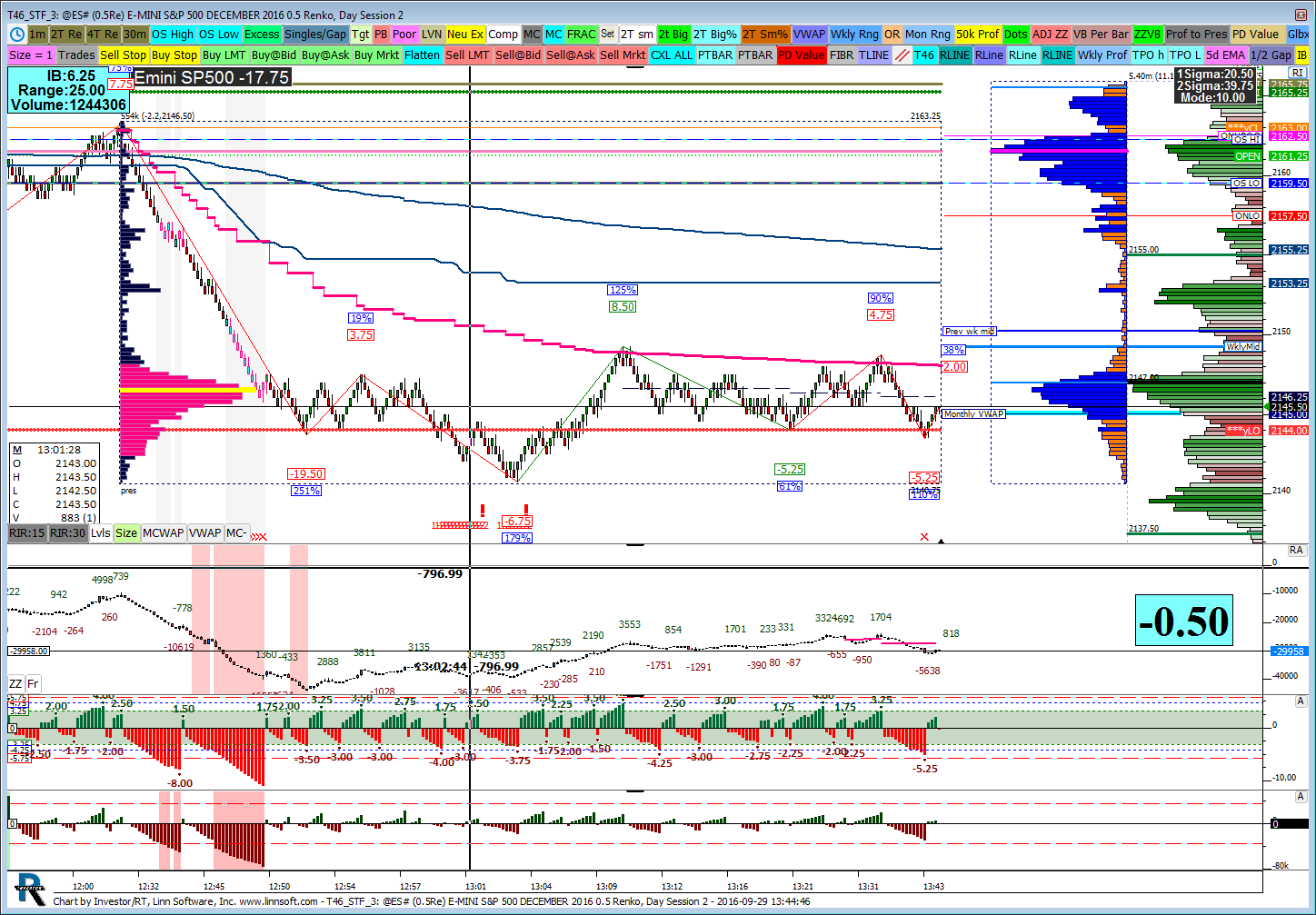
Task: Flatten the open position
Action: coord(423,55)
